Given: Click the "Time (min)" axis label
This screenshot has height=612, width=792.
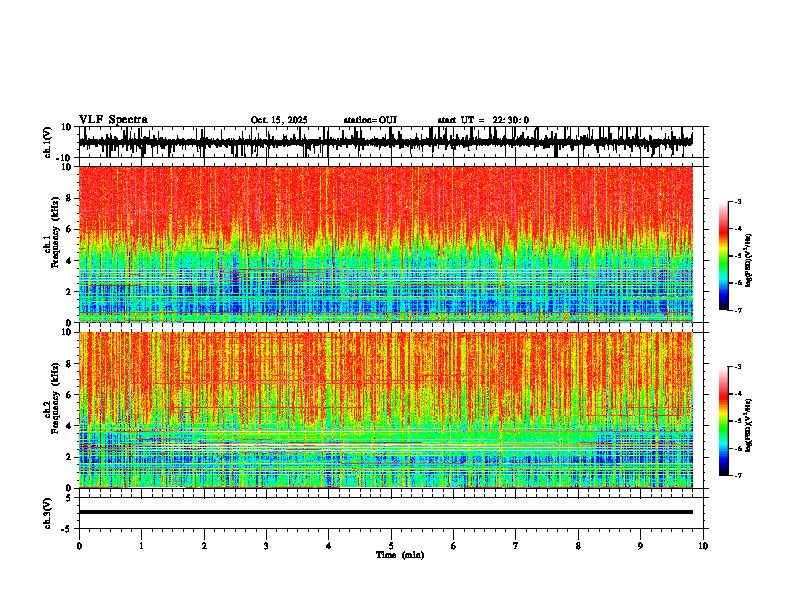Looking at the screenshot, I should click(x=400, y=555).
